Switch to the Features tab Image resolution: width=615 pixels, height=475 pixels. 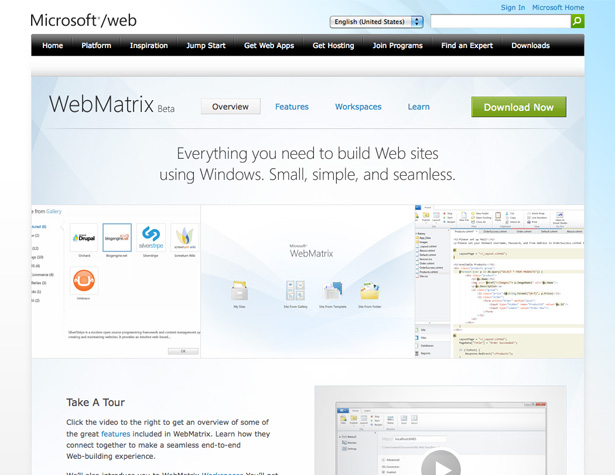click(x=292, y=107)
